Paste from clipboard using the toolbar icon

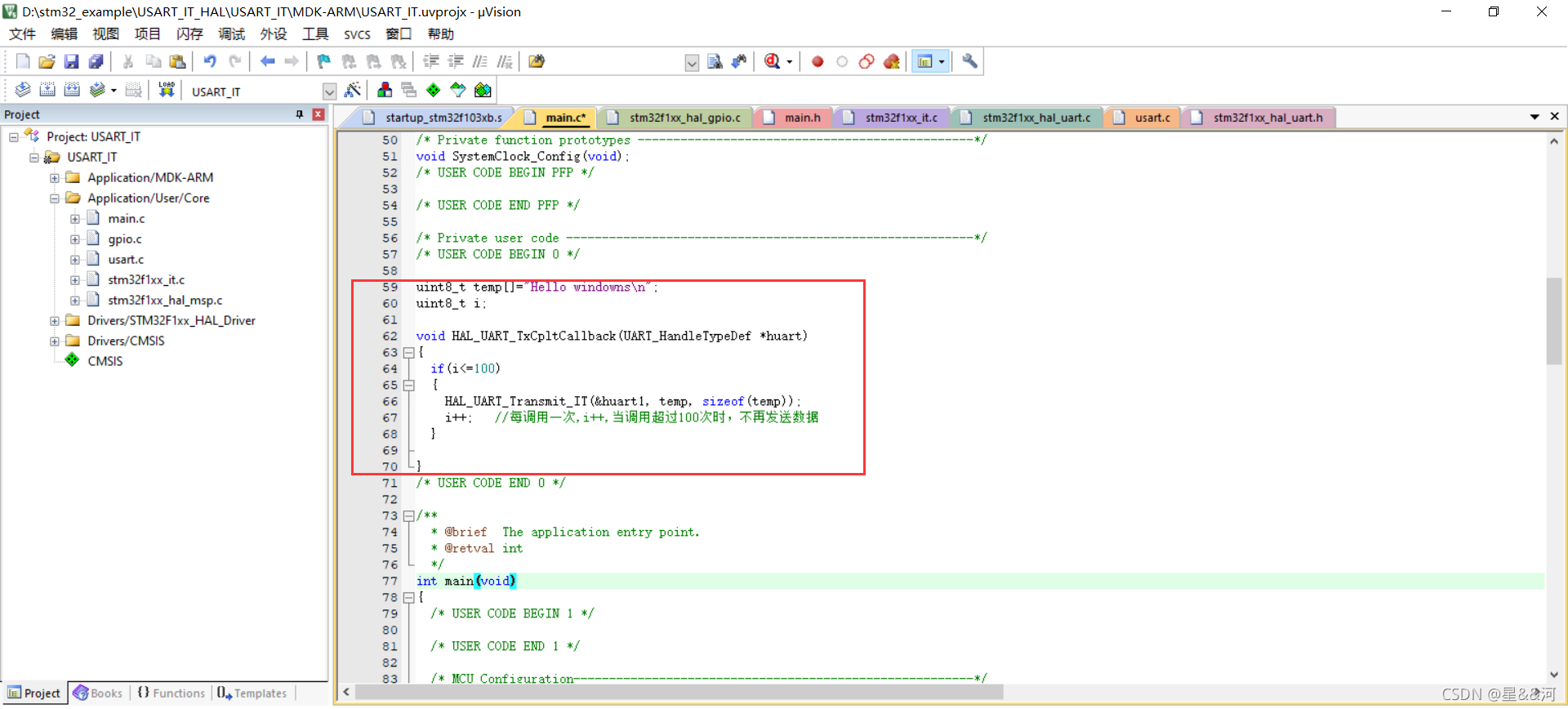[x=177, y=61]
